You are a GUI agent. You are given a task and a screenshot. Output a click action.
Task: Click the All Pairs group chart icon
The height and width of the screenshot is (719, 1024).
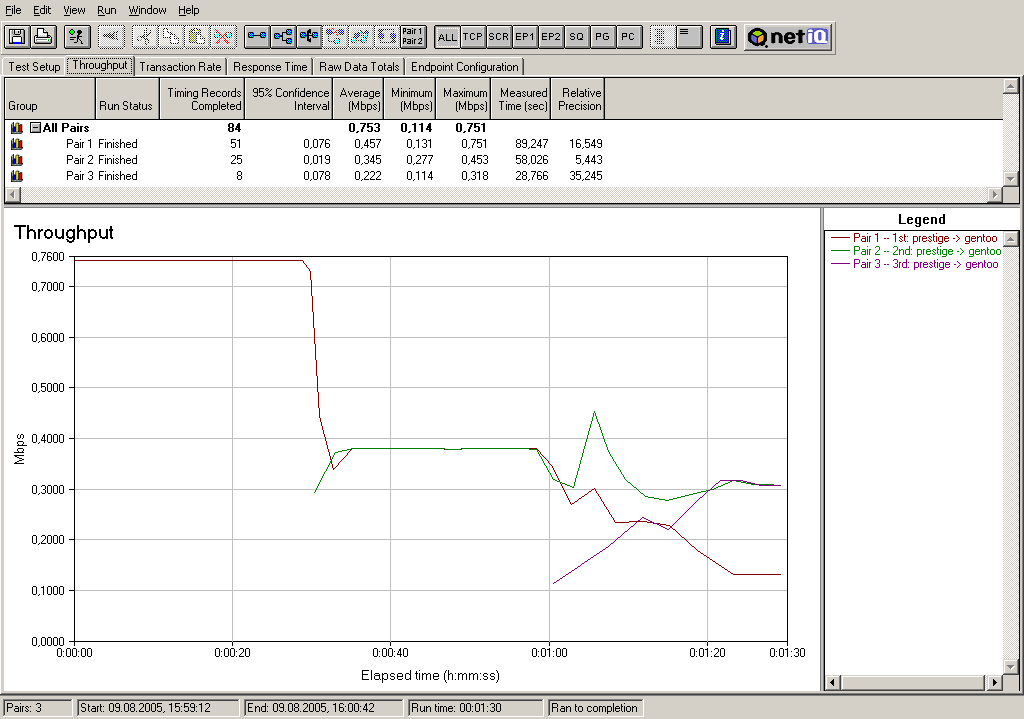click(x=17, y=128)
